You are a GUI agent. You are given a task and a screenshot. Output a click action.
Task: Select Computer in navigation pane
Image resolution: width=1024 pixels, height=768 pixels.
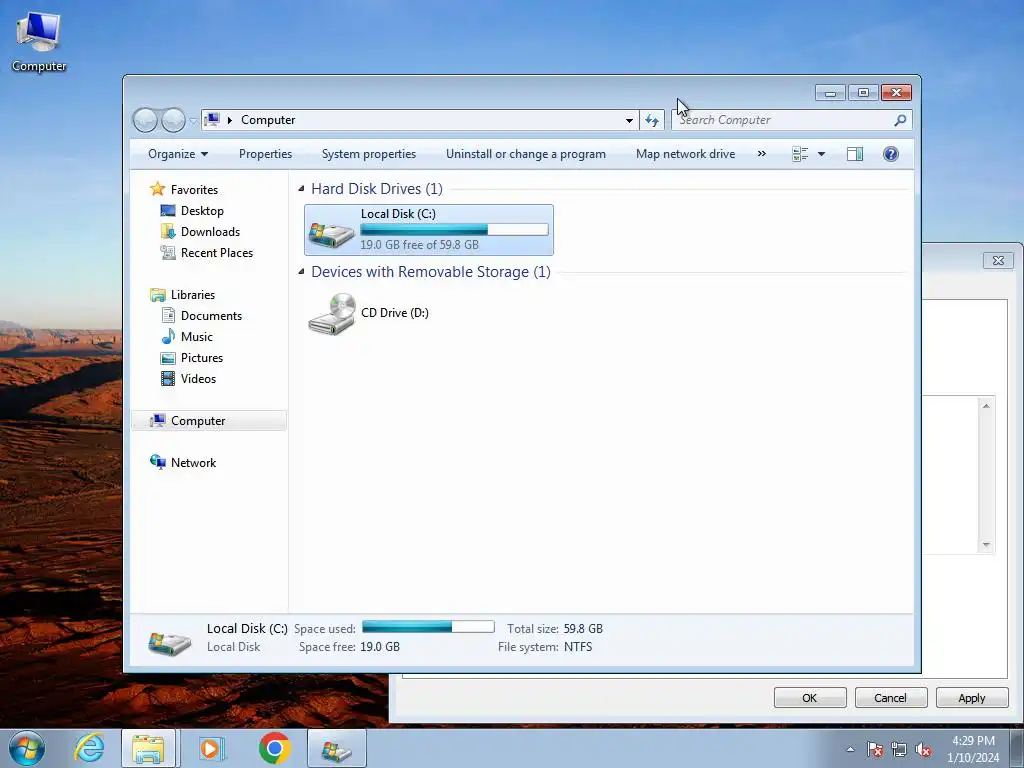[x=208, y=421]
